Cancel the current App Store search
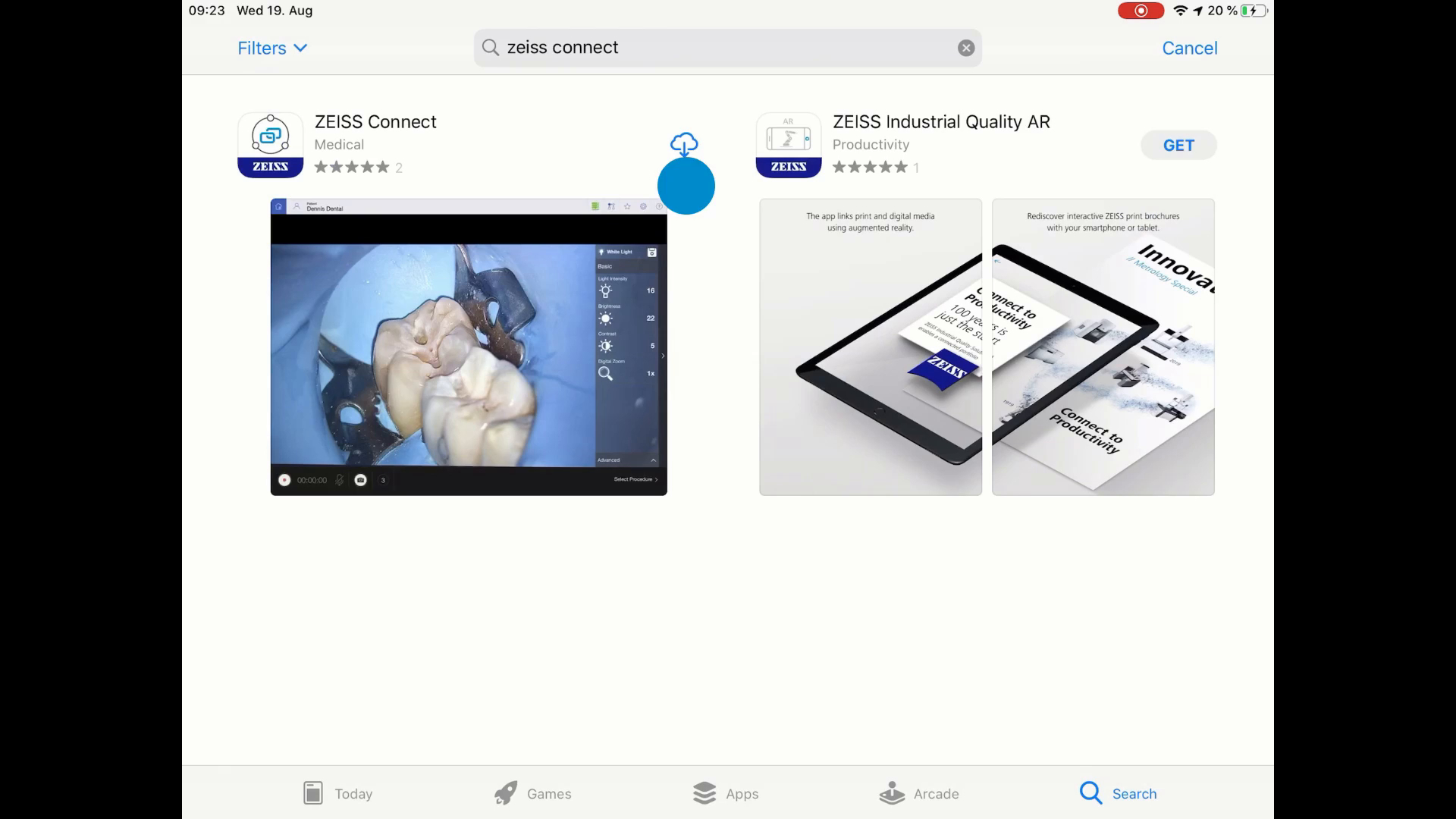 tap(1189, 47)
